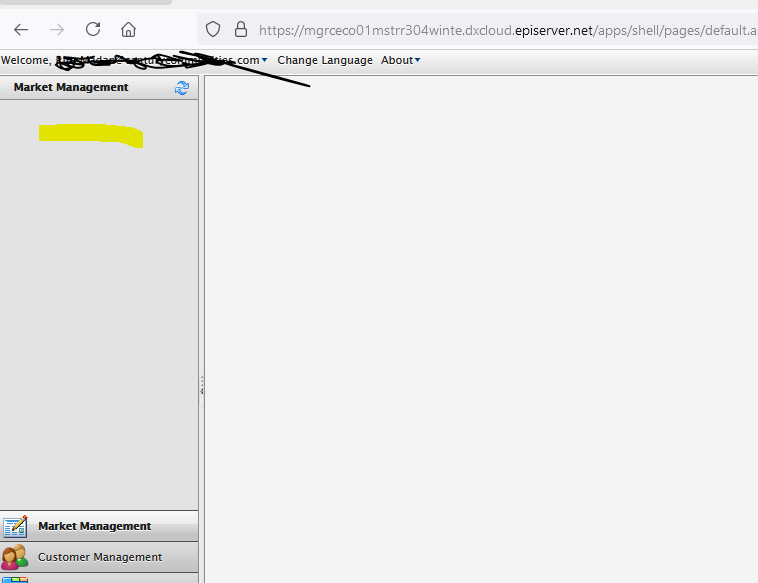The width and height of the screenshot is (758, 583).
Task: Go back using the browser back arrow
Action: (21, 30)
